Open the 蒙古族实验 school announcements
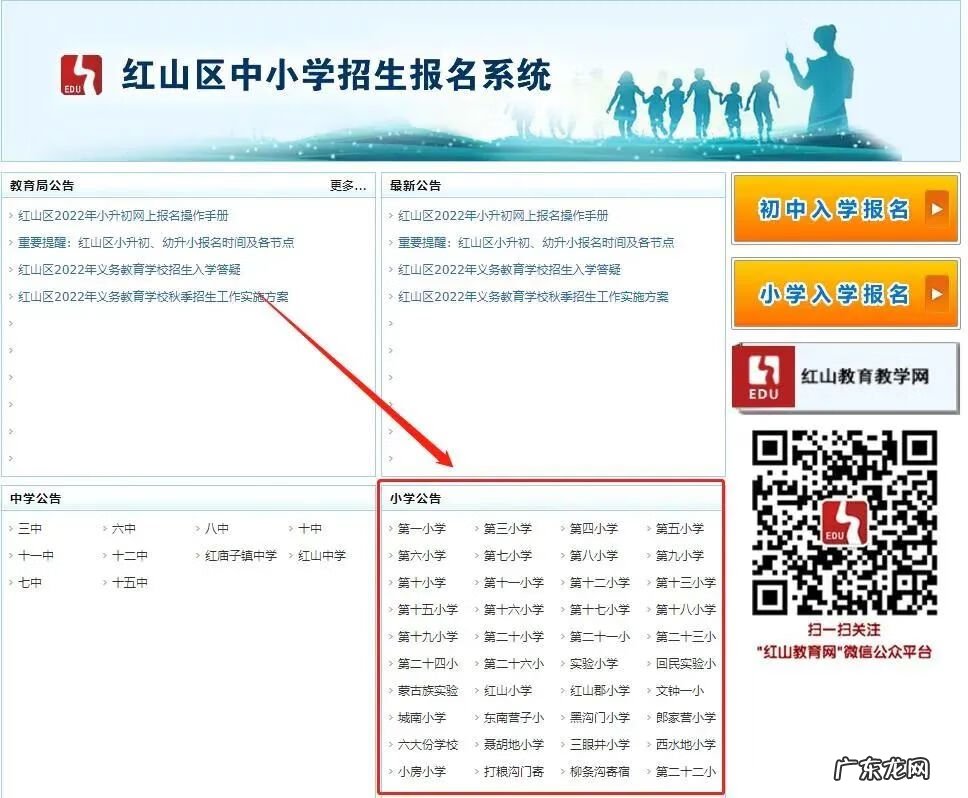Screen dimensions: 968x798 coord(427,689)
